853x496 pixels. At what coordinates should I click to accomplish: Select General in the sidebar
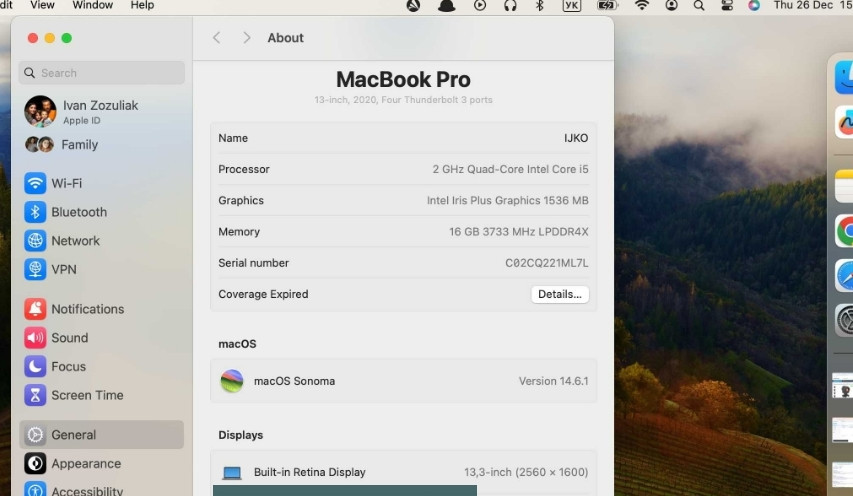(101, 435)
